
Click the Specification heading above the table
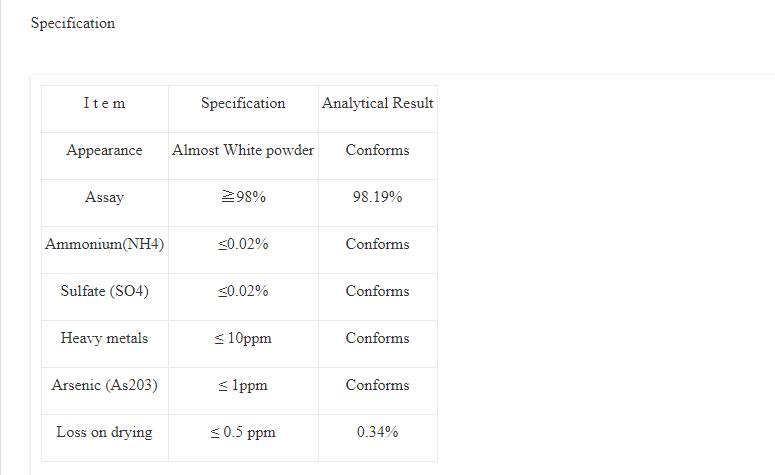click(72, 23)
